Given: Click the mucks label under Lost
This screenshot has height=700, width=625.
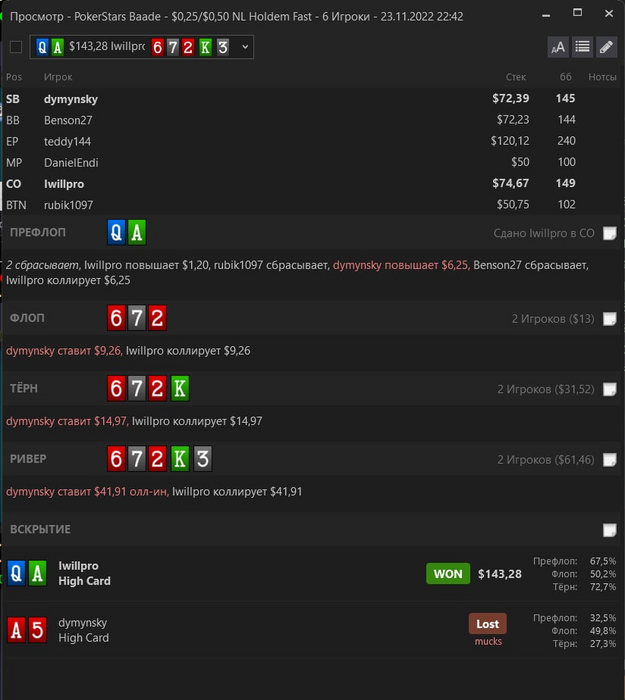Looking at the screenshot, I should [488, 642].
